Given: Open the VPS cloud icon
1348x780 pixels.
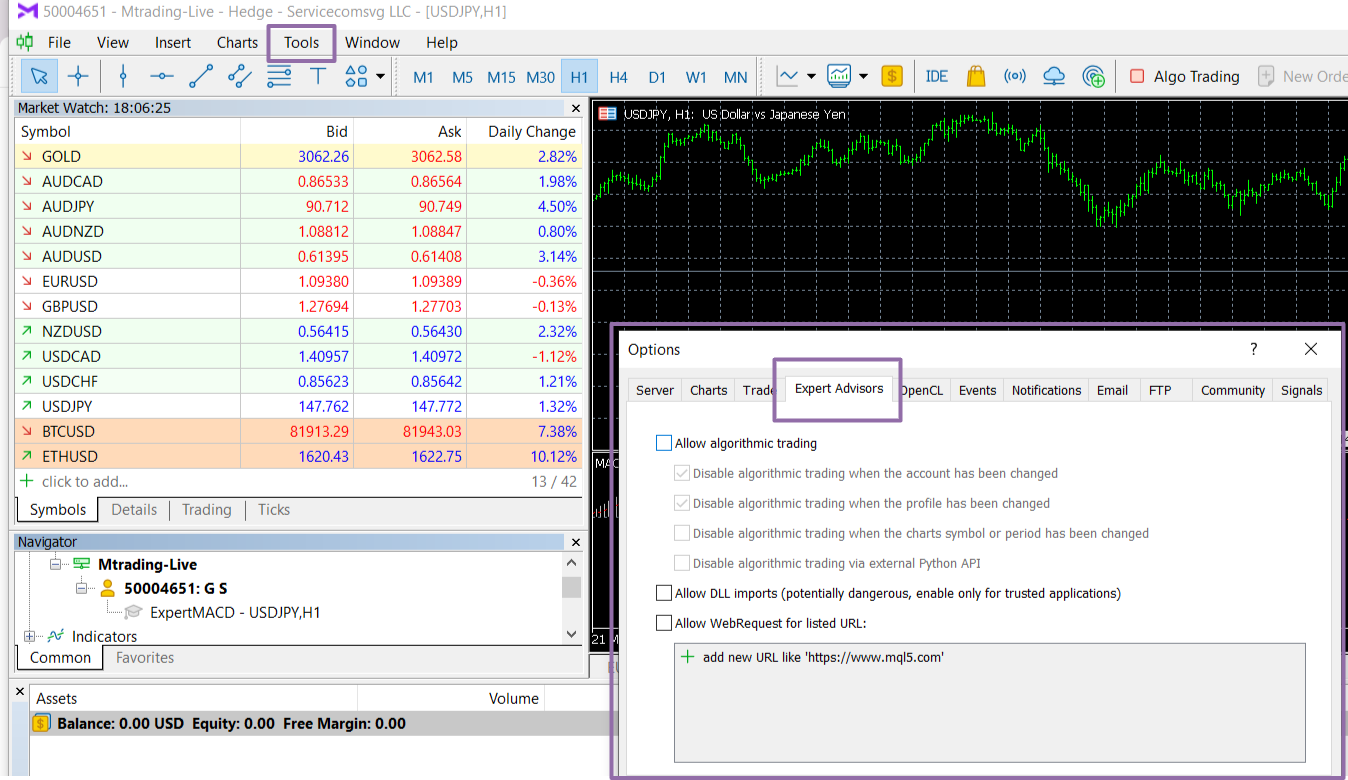Looking at the screenshot, I should (1054, 76).
